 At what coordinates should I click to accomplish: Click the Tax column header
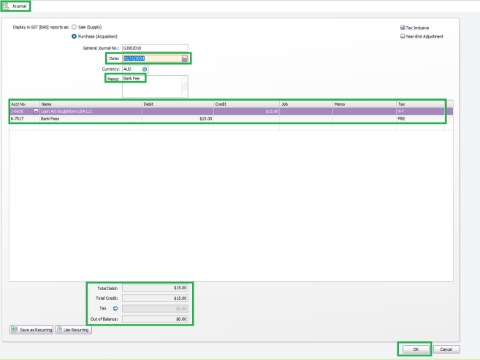coord(420,104)
